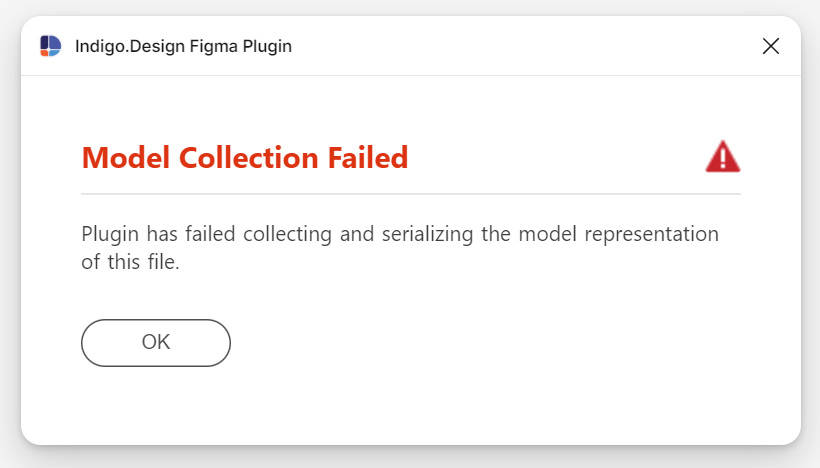Click the word "Plugin" starting the error message

click(x=110, y=235)
